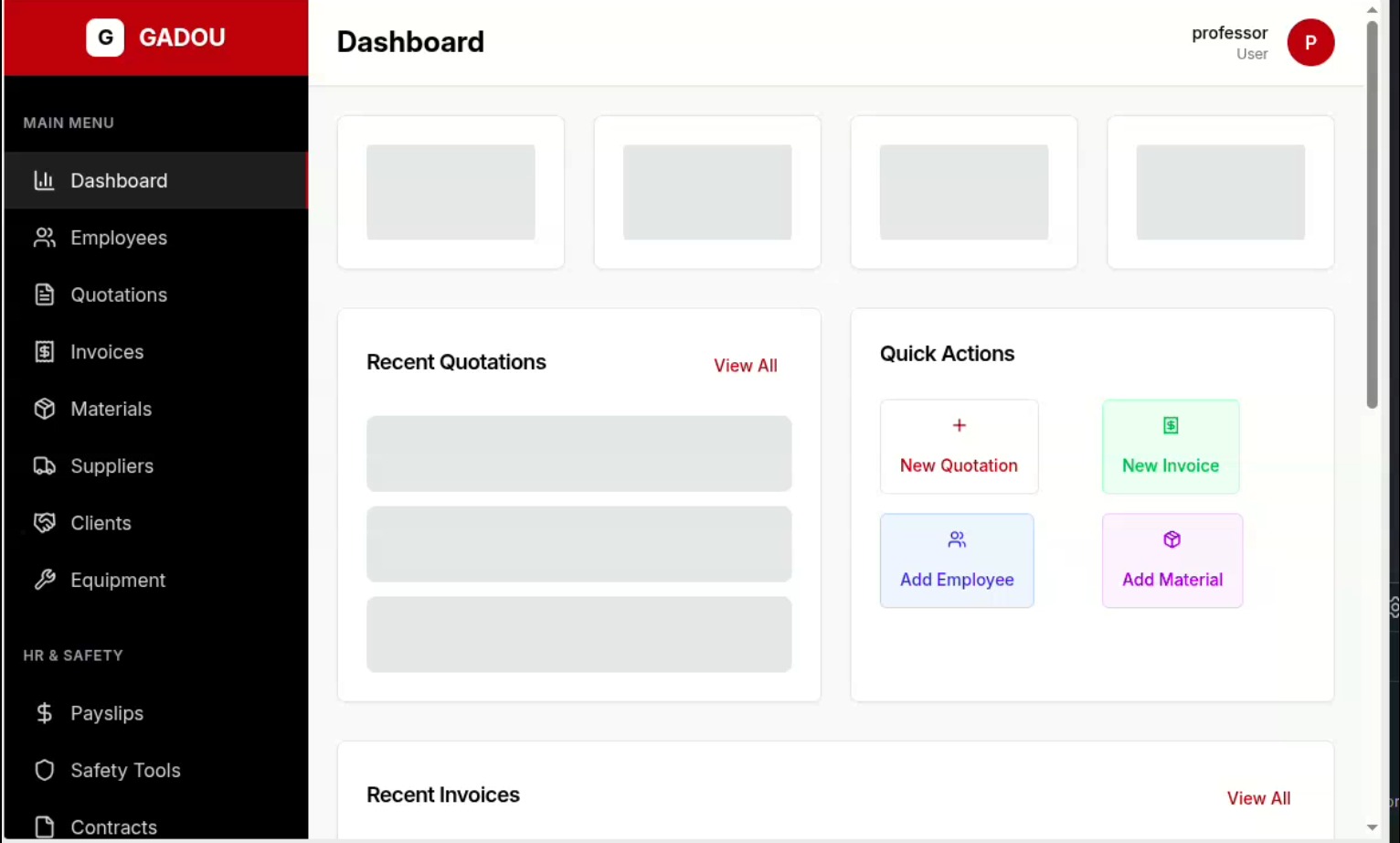This screenshot has width=1400, height=843.
Task: Open Clients using the handshake icon
Action: pyautogui.click(x=45, y=523)
